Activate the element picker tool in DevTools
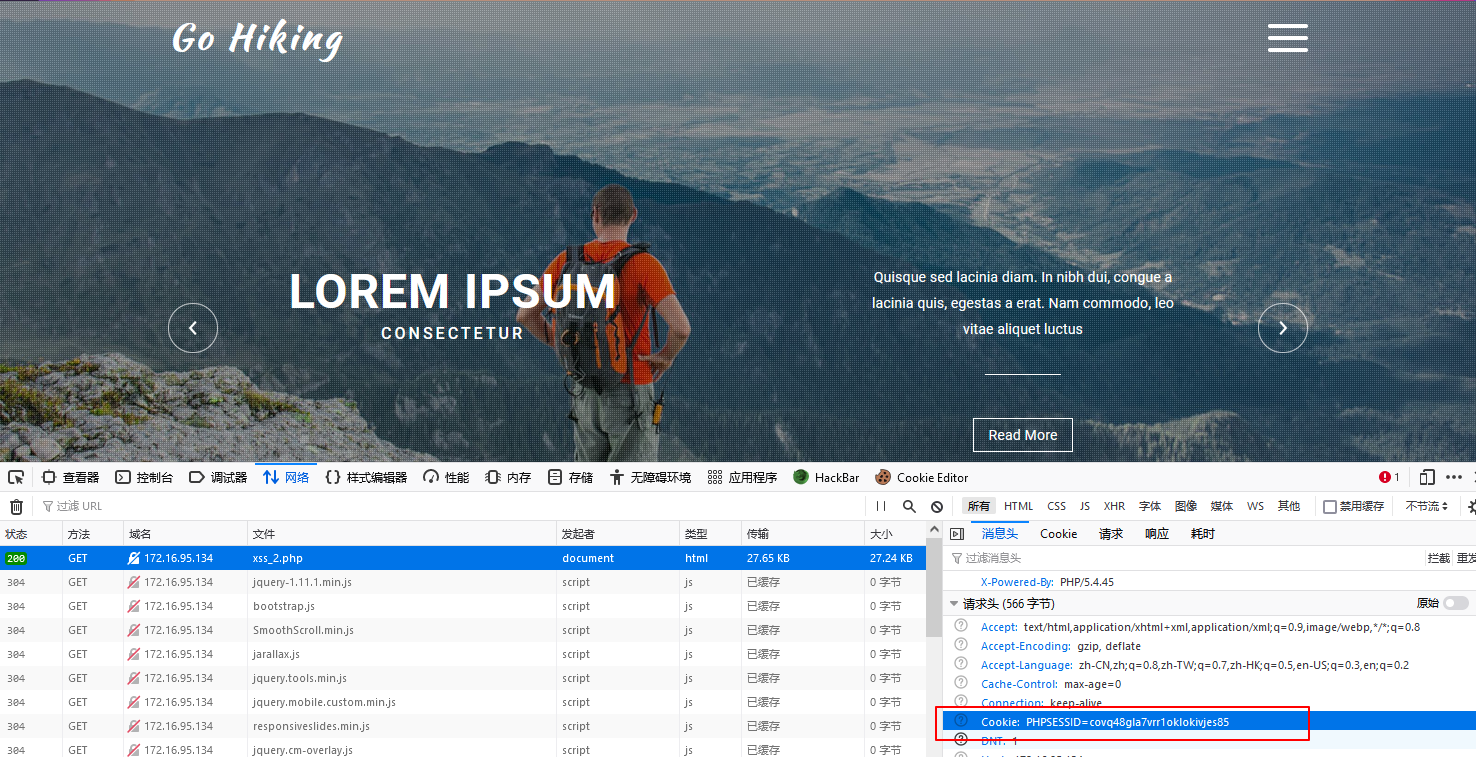This screenshot has width=1476, height=757. point(16,477)
